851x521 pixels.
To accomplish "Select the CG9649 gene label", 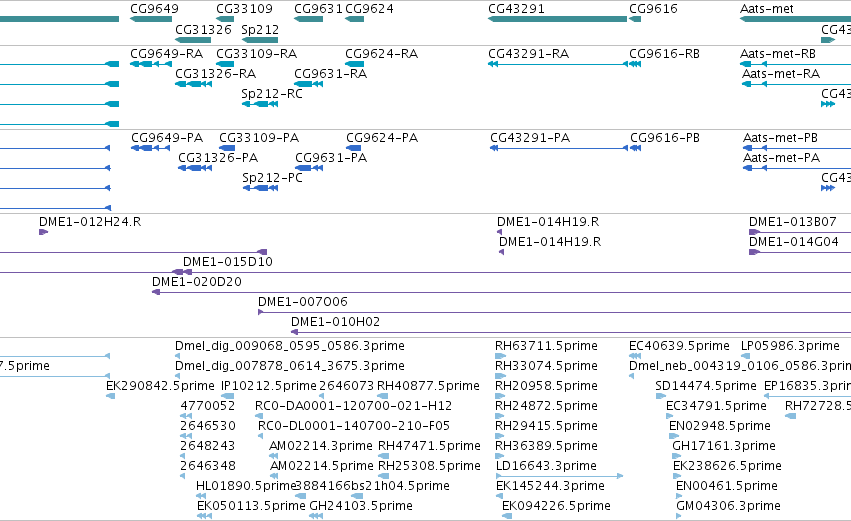I will [155, 9].
